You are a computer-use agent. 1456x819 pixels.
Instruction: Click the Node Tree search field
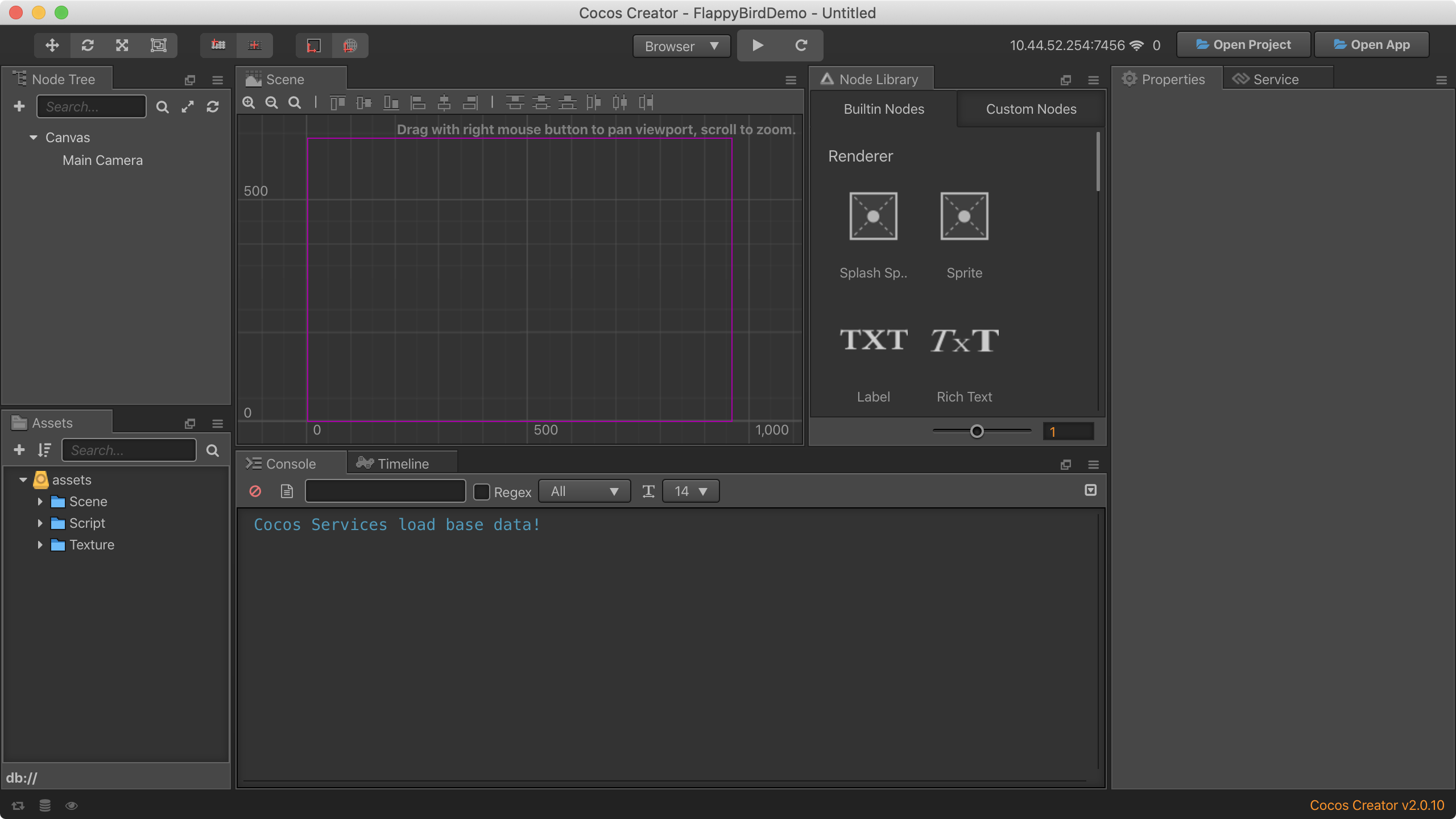[92, 106]
